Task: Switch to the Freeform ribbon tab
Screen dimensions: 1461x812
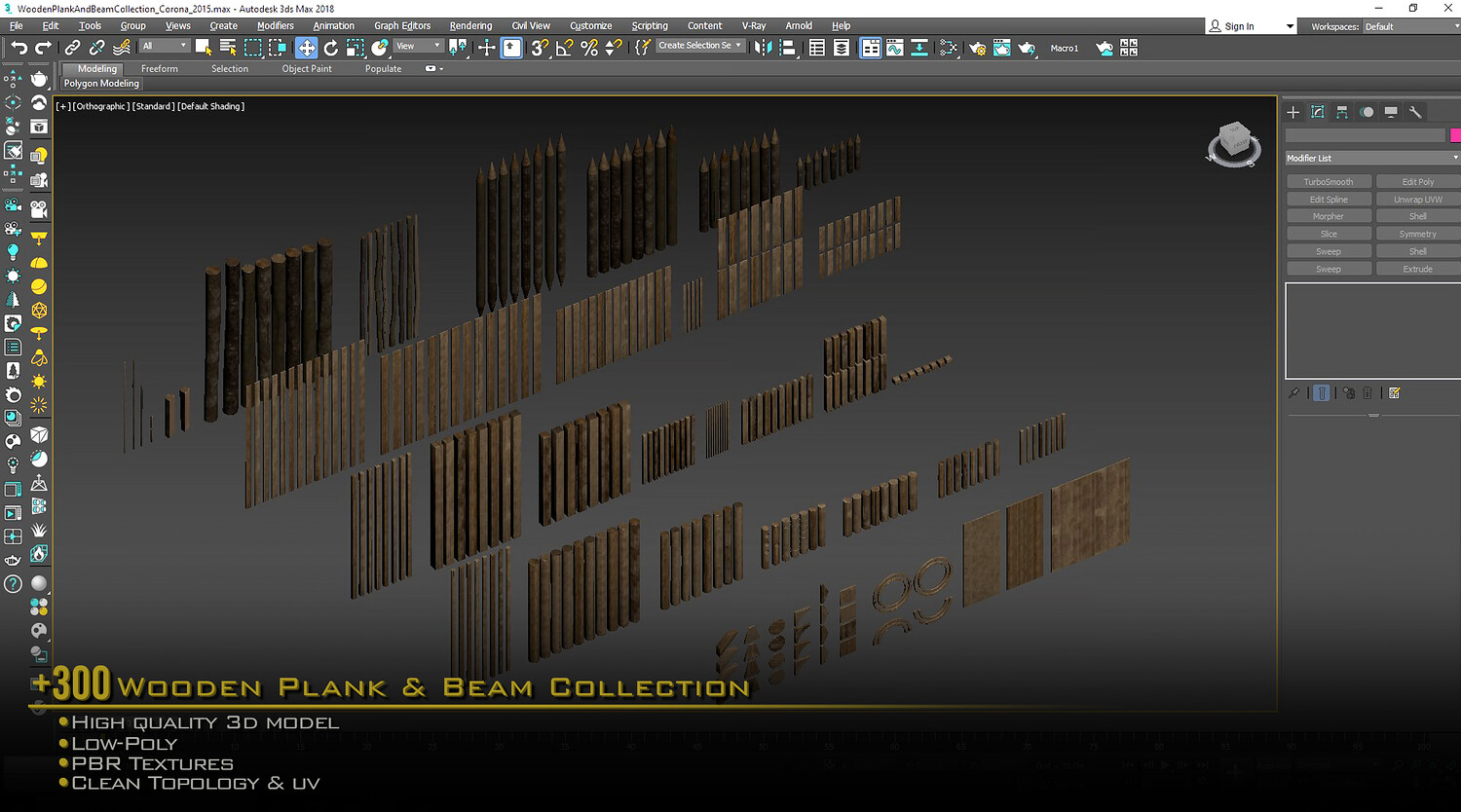Action: click(160, 69)
